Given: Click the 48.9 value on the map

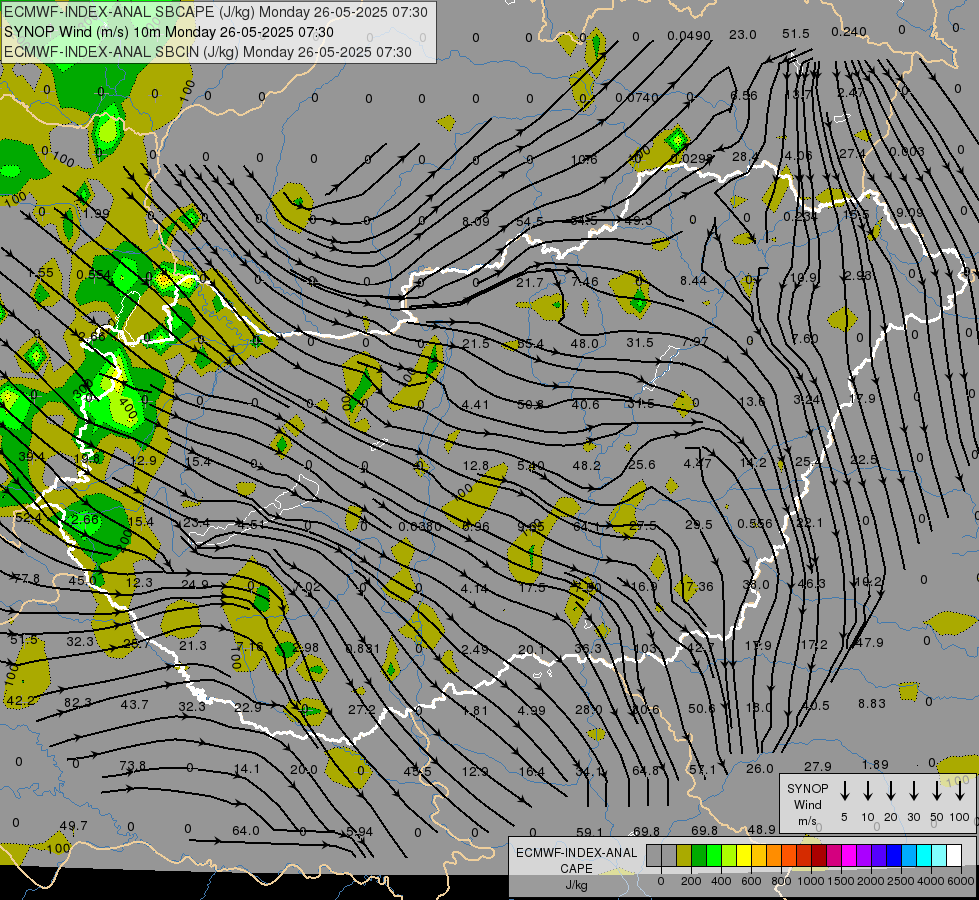Looking at the screenshot, I should click(762, 830).
